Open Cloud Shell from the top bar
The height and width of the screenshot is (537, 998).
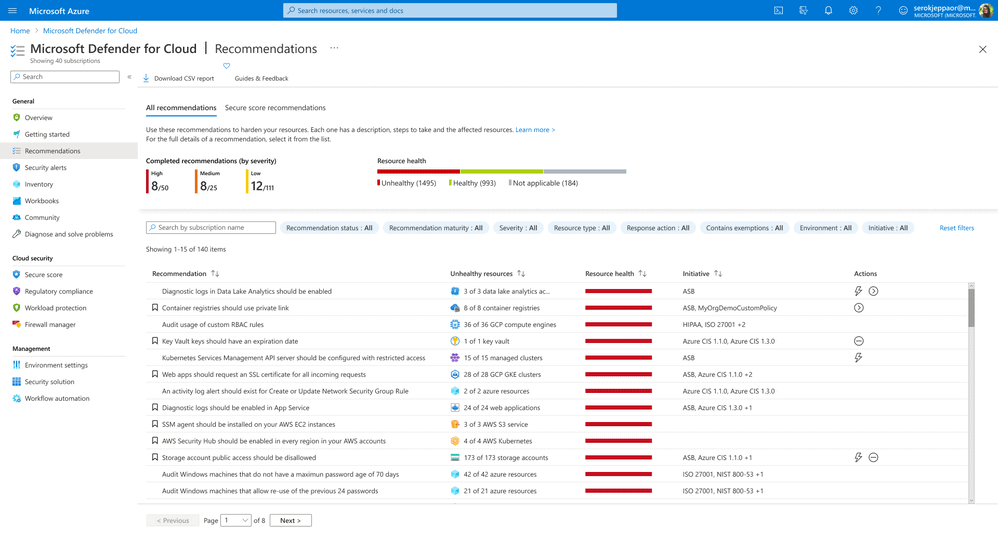(x=778, y=11)
